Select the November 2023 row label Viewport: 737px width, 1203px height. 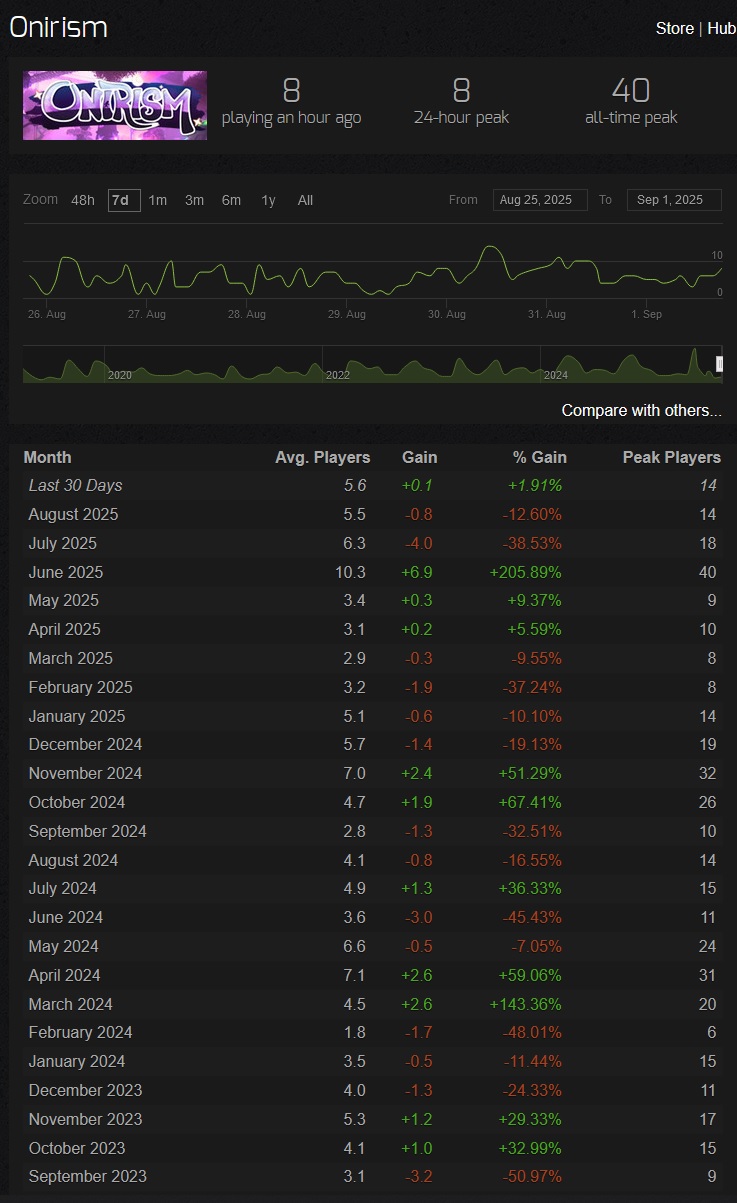pos(85,1119)
